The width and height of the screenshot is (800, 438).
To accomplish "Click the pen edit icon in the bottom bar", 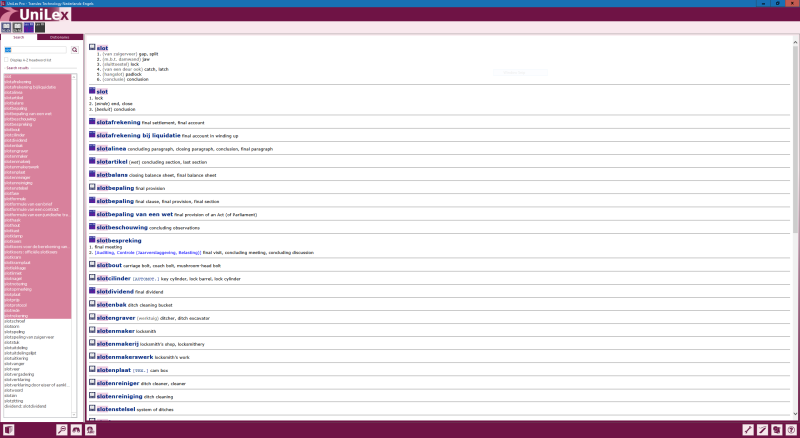I will [762, 430].
